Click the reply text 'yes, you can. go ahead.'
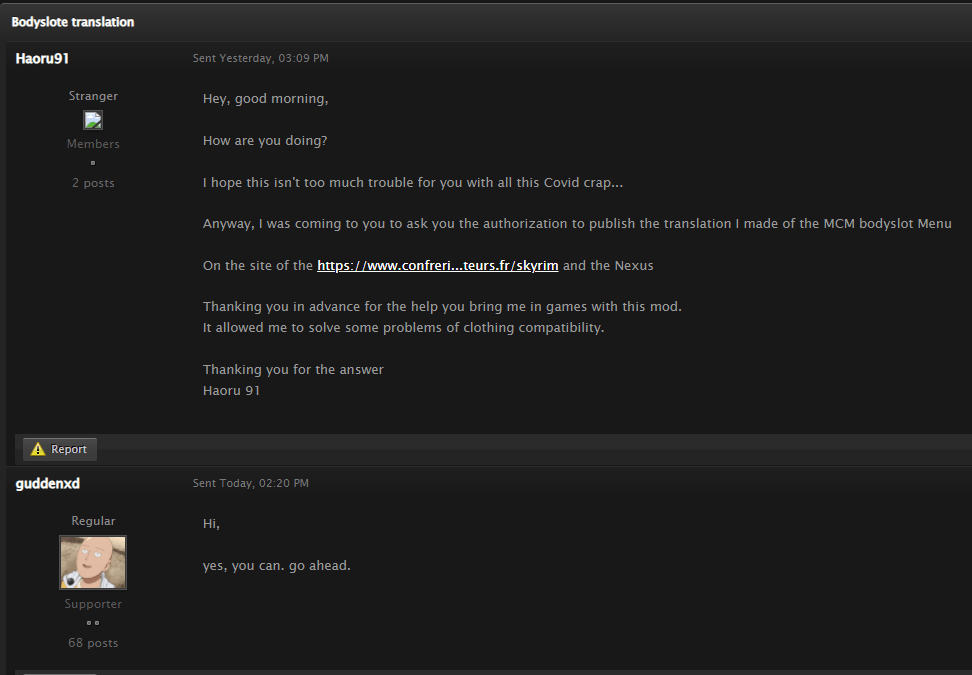The height and width of the screenshot is (675, 972). [x=276, y=565]
